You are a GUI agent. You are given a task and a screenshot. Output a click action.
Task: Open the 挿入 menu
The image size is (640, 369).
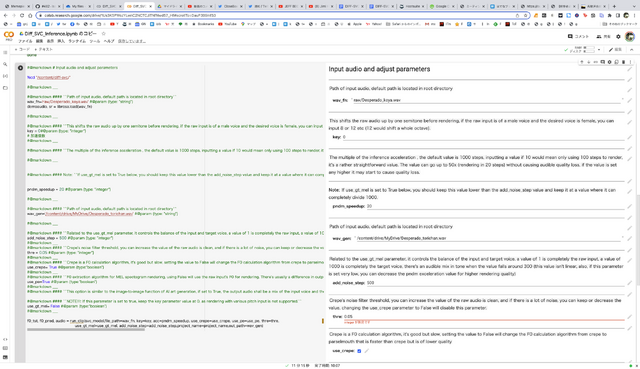(61, 41)
